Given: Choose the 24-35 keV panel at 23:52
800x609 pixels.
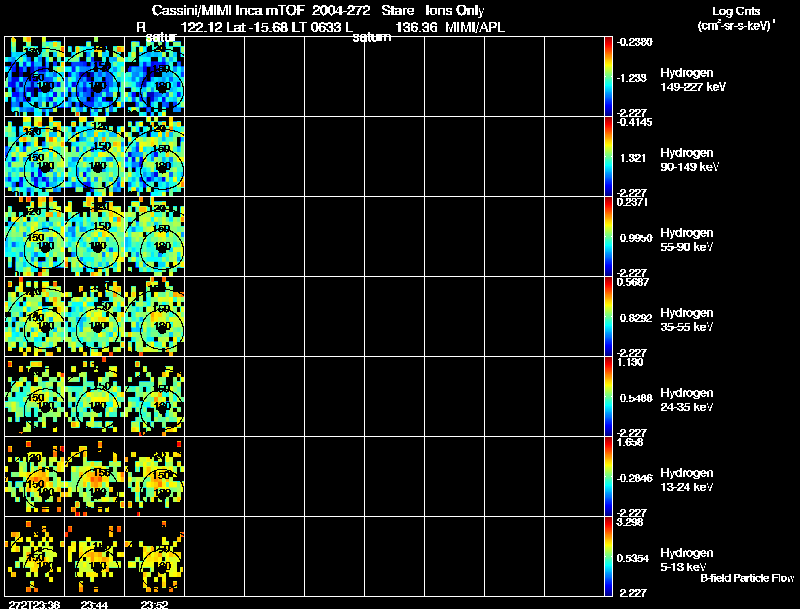Looking at the screenshot, I should tap(155, 397).
